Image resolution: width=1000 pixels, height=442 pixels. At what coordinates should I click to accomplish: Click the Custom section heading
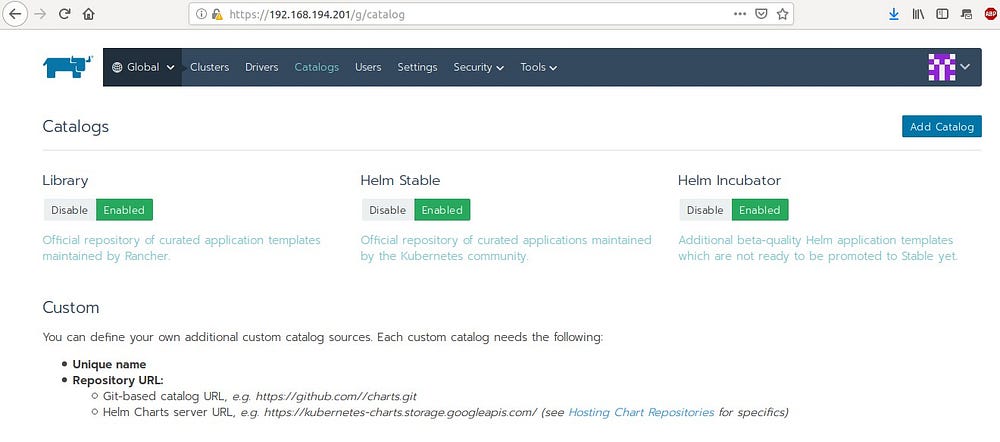point(71,307)
